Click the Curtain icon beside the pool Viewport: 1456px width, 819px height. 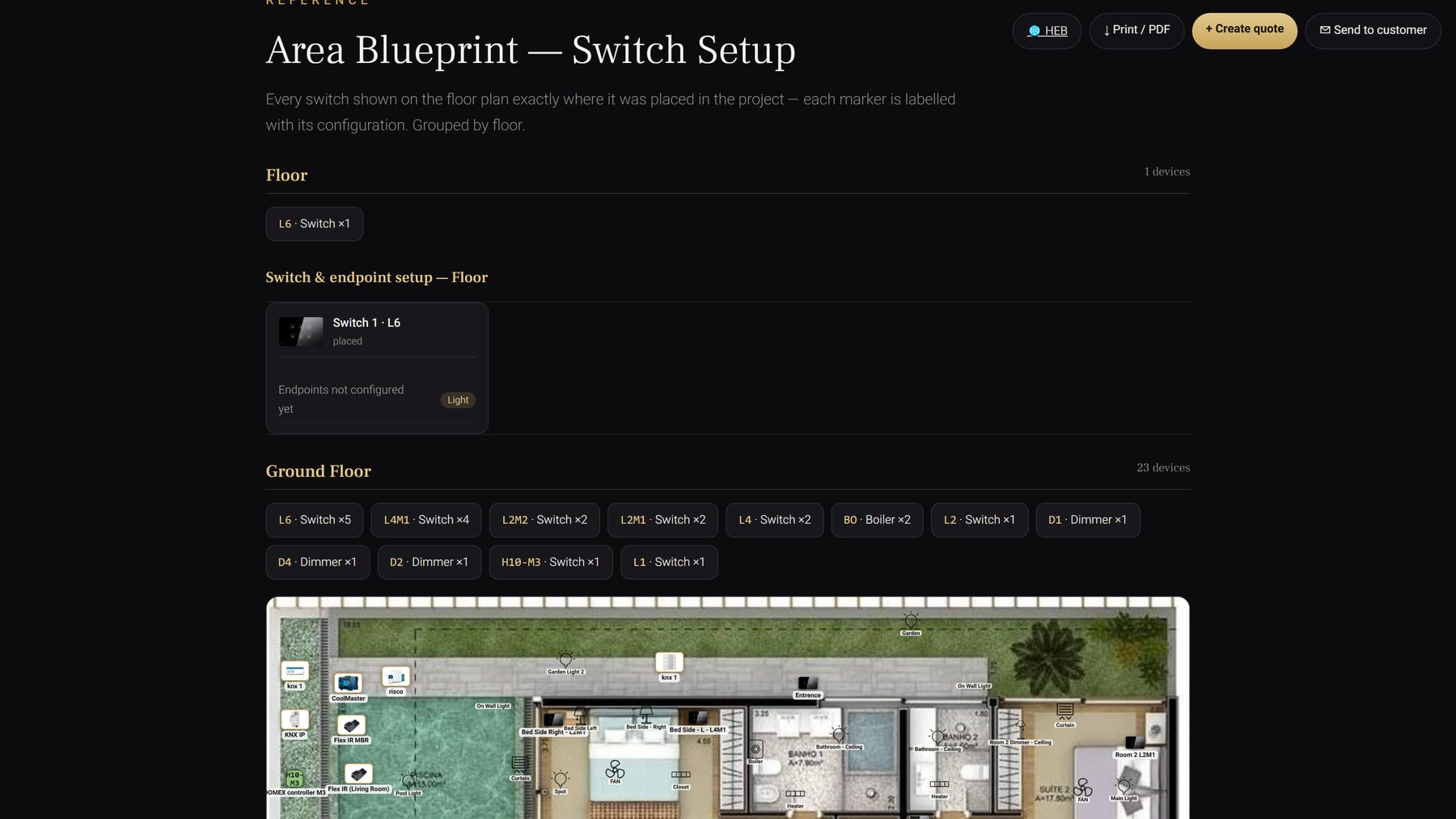(520, 764)
